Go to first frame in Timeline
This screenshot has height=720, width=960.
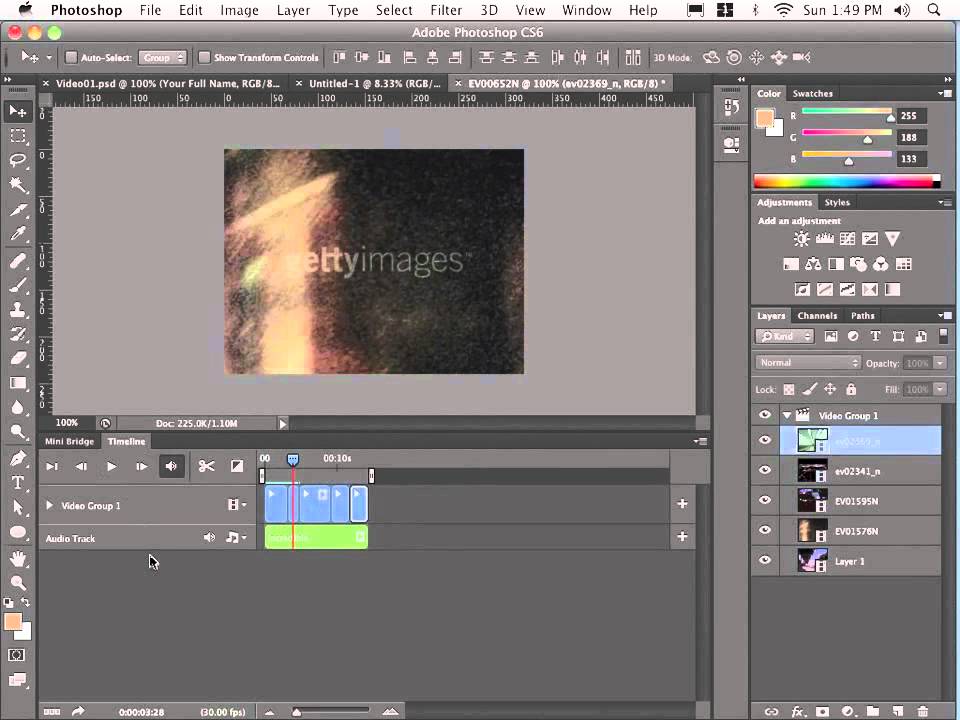tap(52, 467)
